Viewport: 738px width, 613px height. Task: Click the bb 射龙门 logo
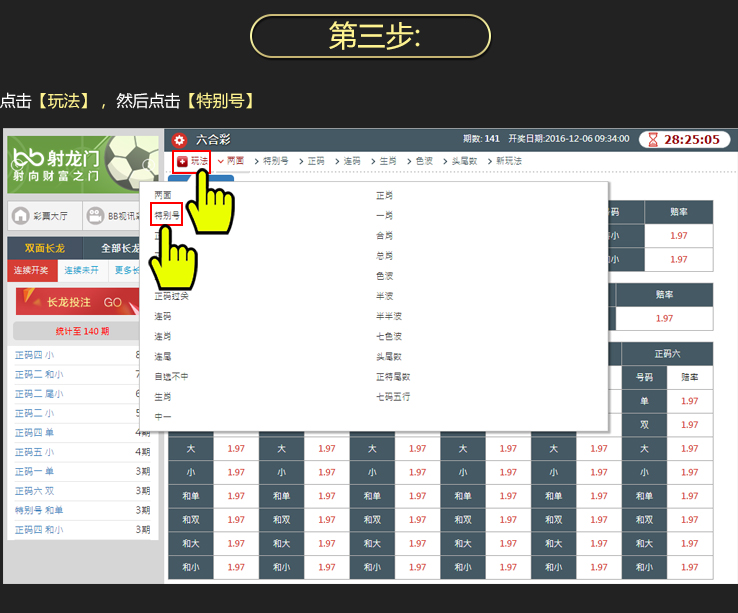point(55,163)
